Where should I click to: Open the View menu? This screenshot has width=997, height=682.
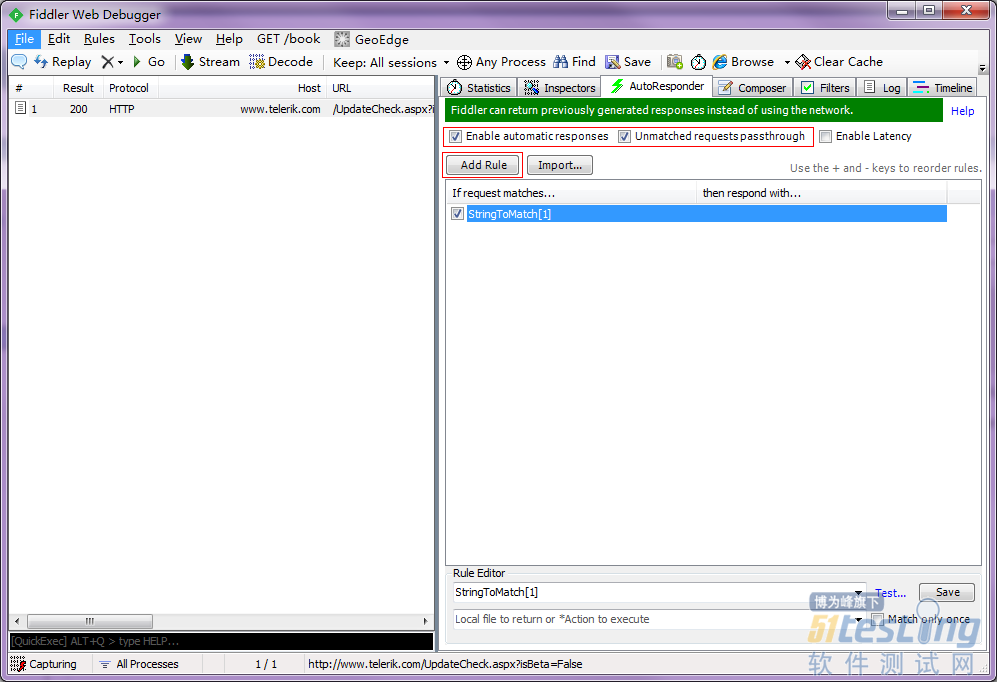tap(188, 39)
